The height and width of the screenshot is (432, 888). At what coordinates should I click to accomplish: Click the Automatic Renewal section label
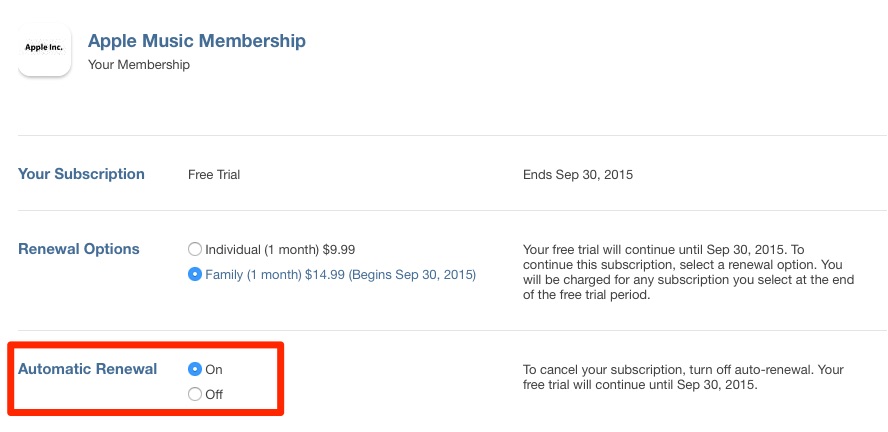pos(87,369)
